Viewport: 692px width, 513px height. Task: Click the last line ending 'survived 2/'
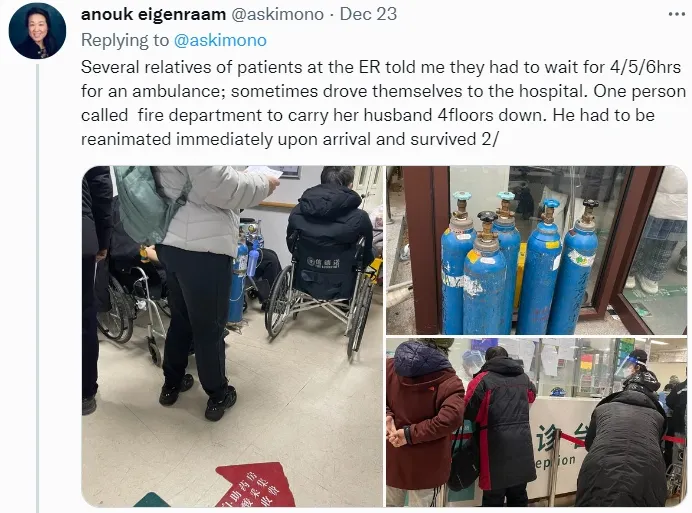tap(290, 139)
